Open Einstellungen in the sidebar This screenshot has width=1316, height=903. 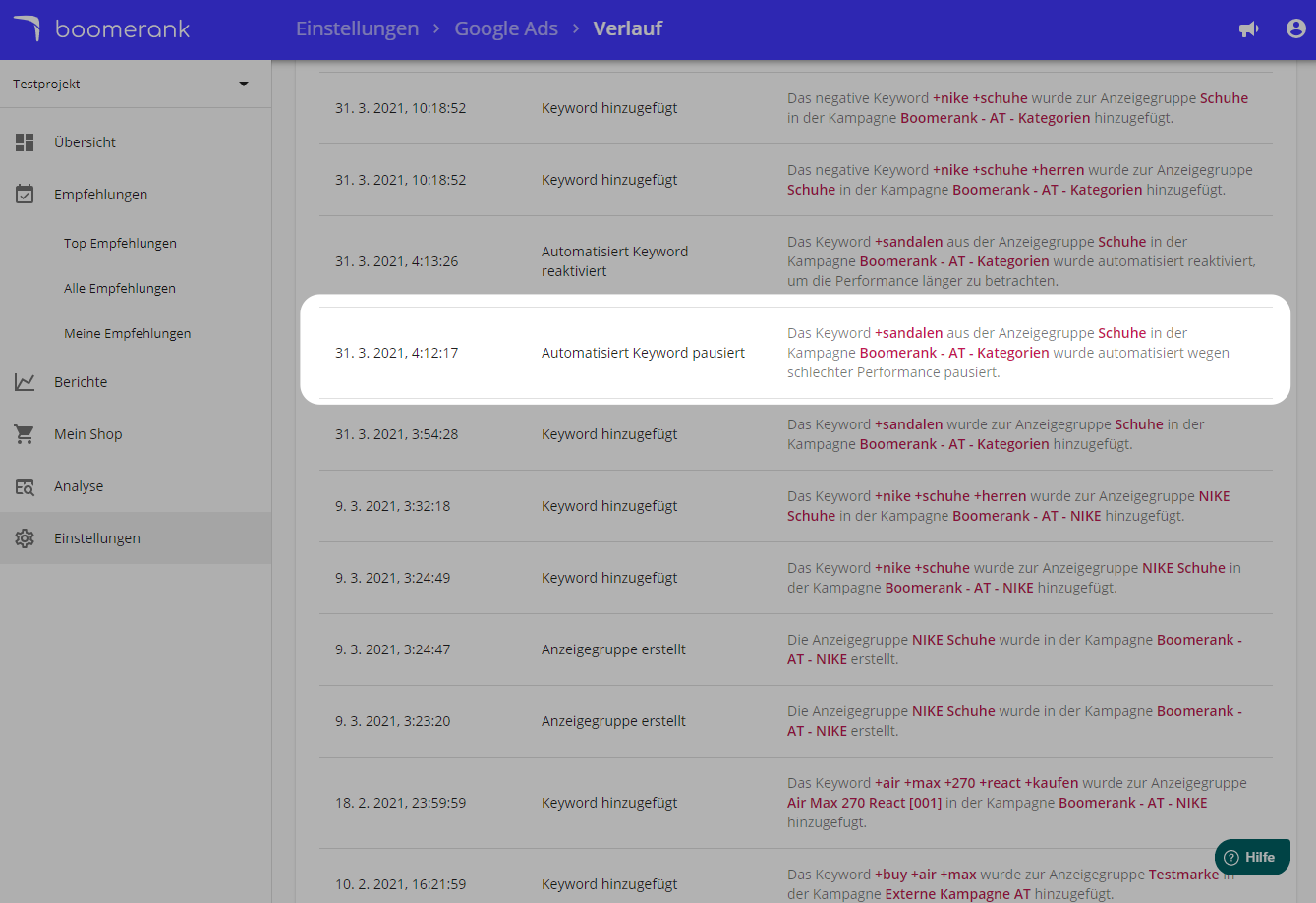(x=136, y=538)
